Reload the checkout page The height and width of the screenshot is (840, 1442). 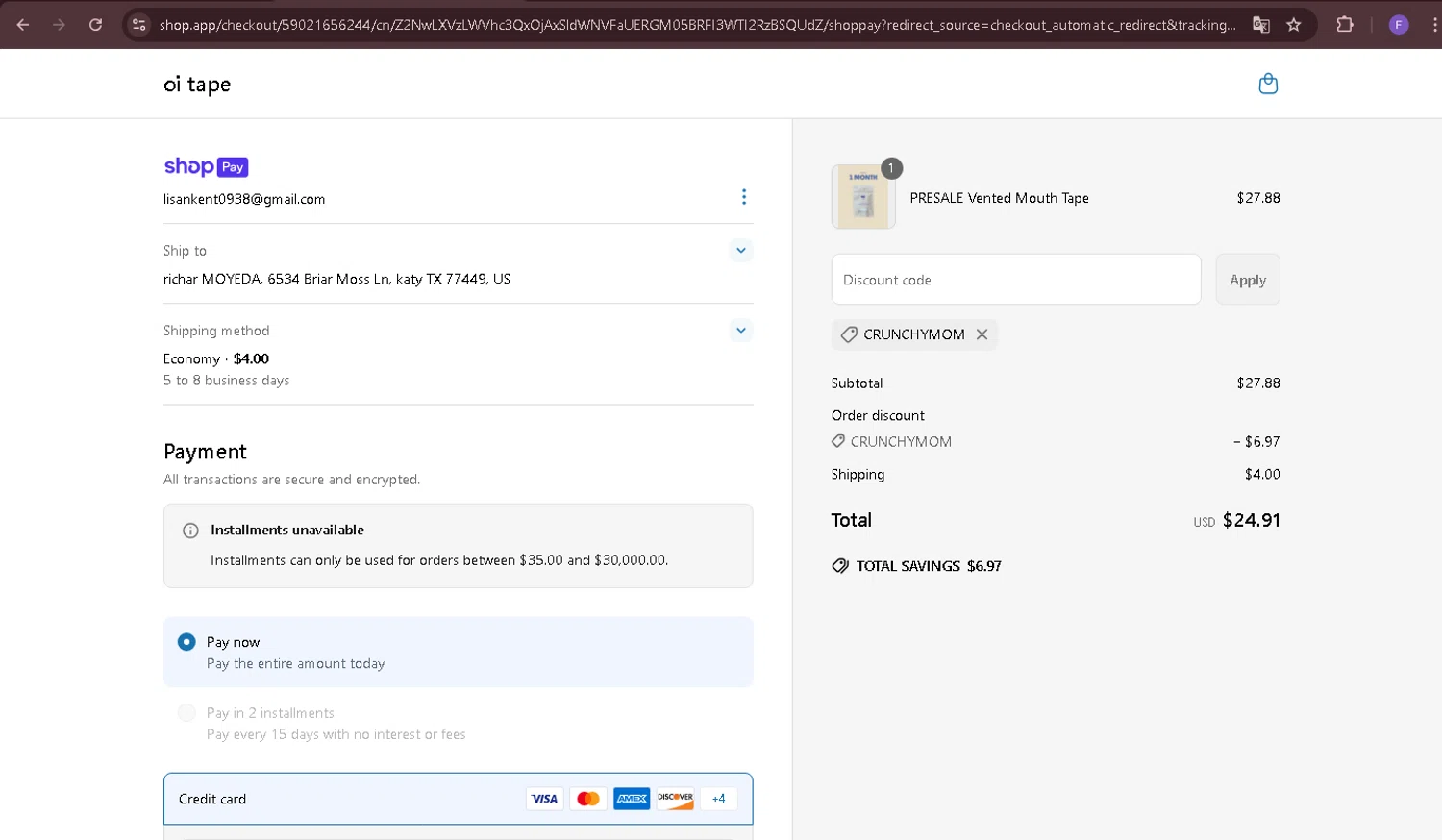point(95,25)
